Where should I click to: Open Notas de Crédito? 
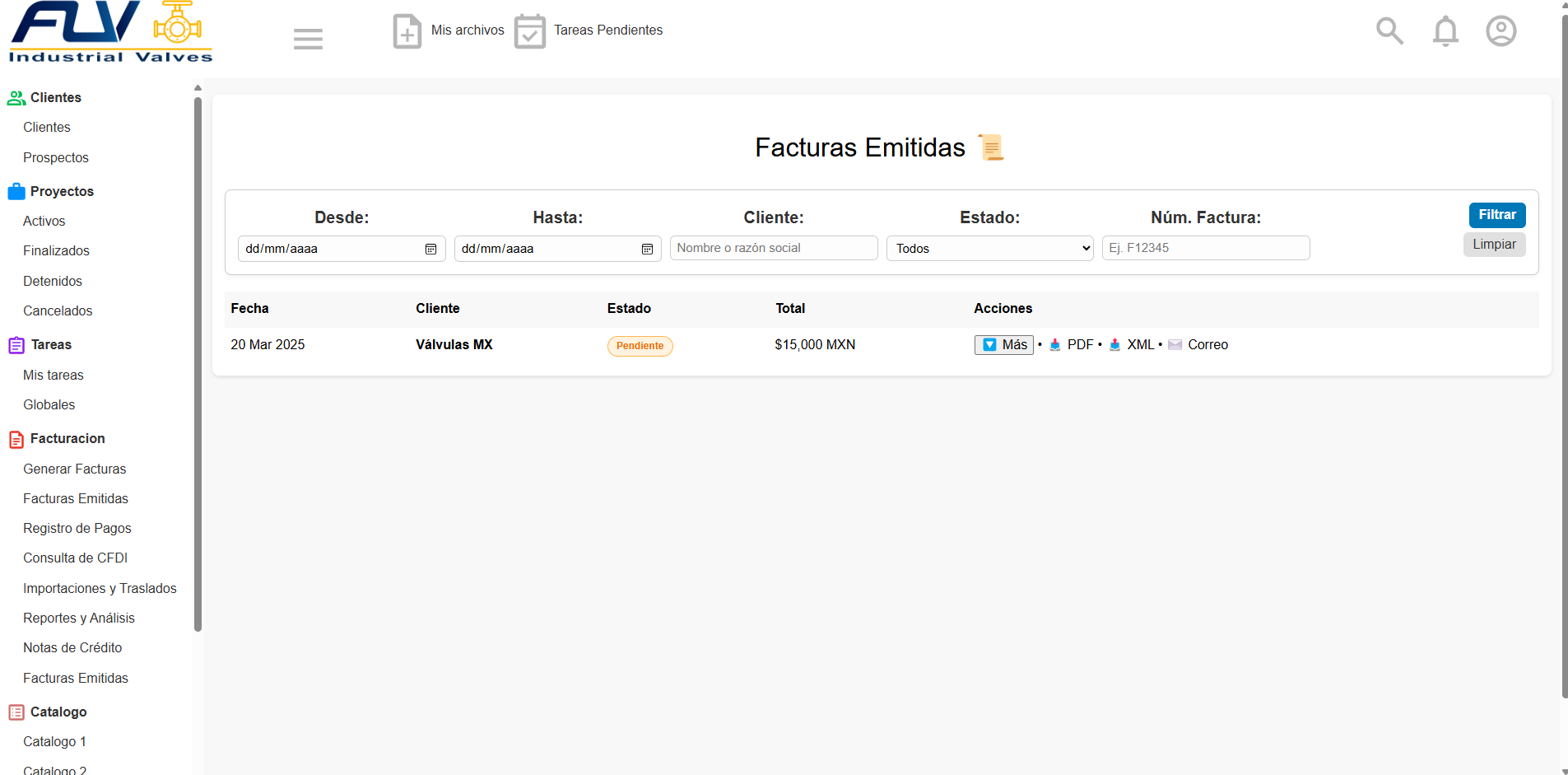coord(72,647)
